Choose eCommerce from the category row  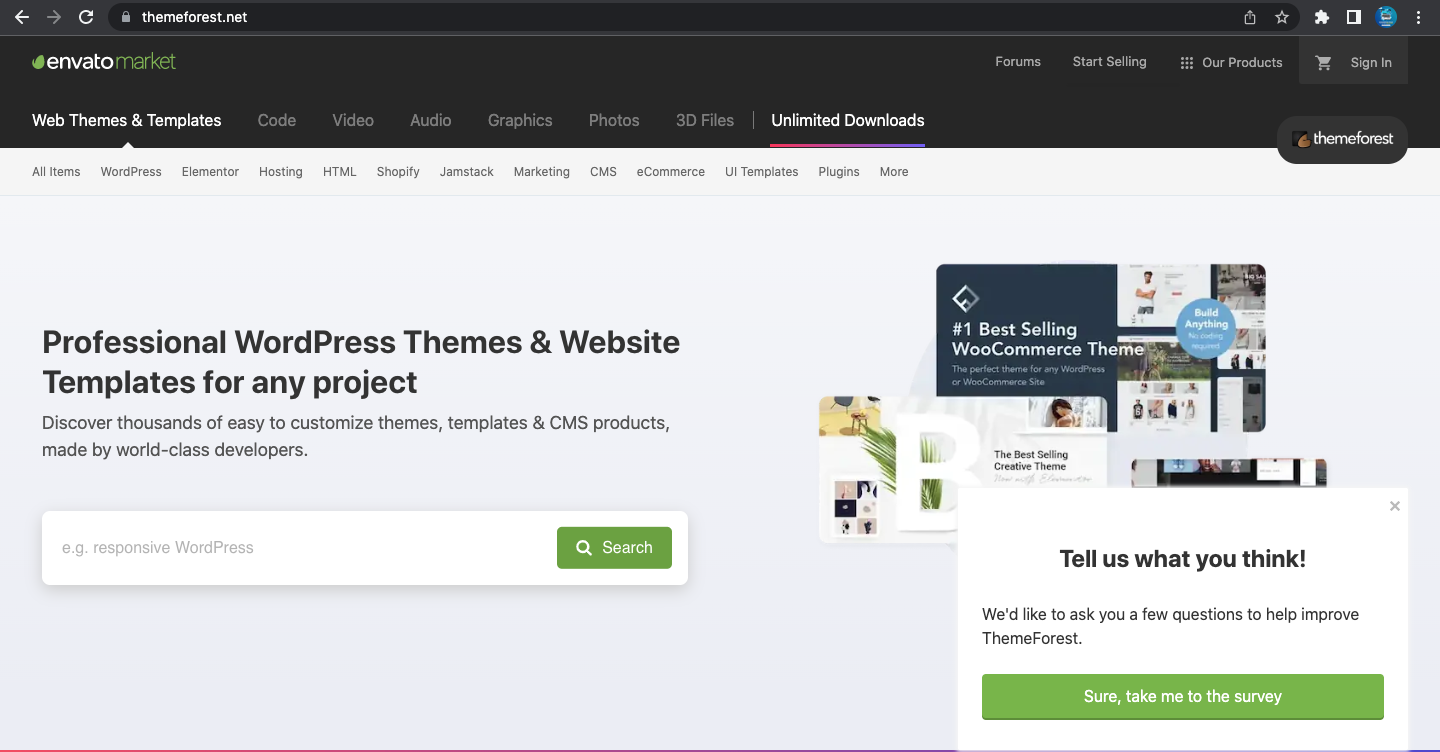point(670,171)
